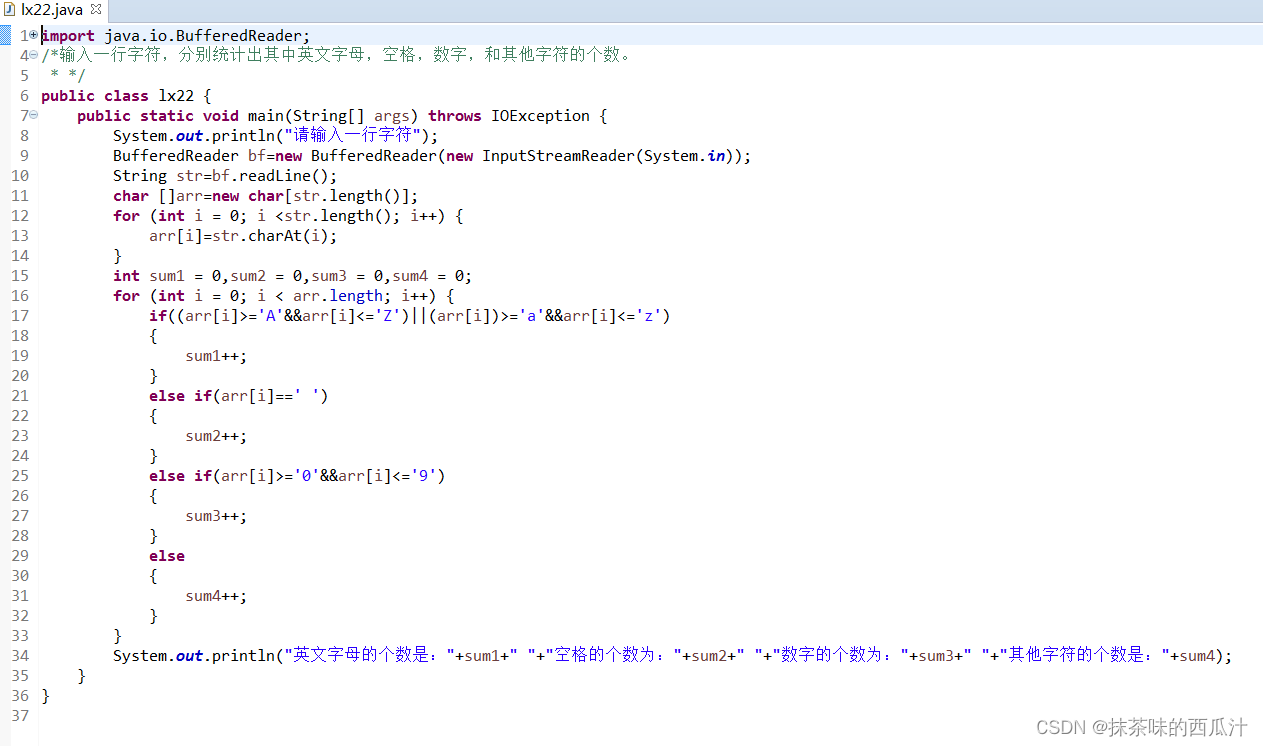Click the throws keyword
Image resolution: width=1263 pixels, height=746 pixels.
[x=455, y=116]
